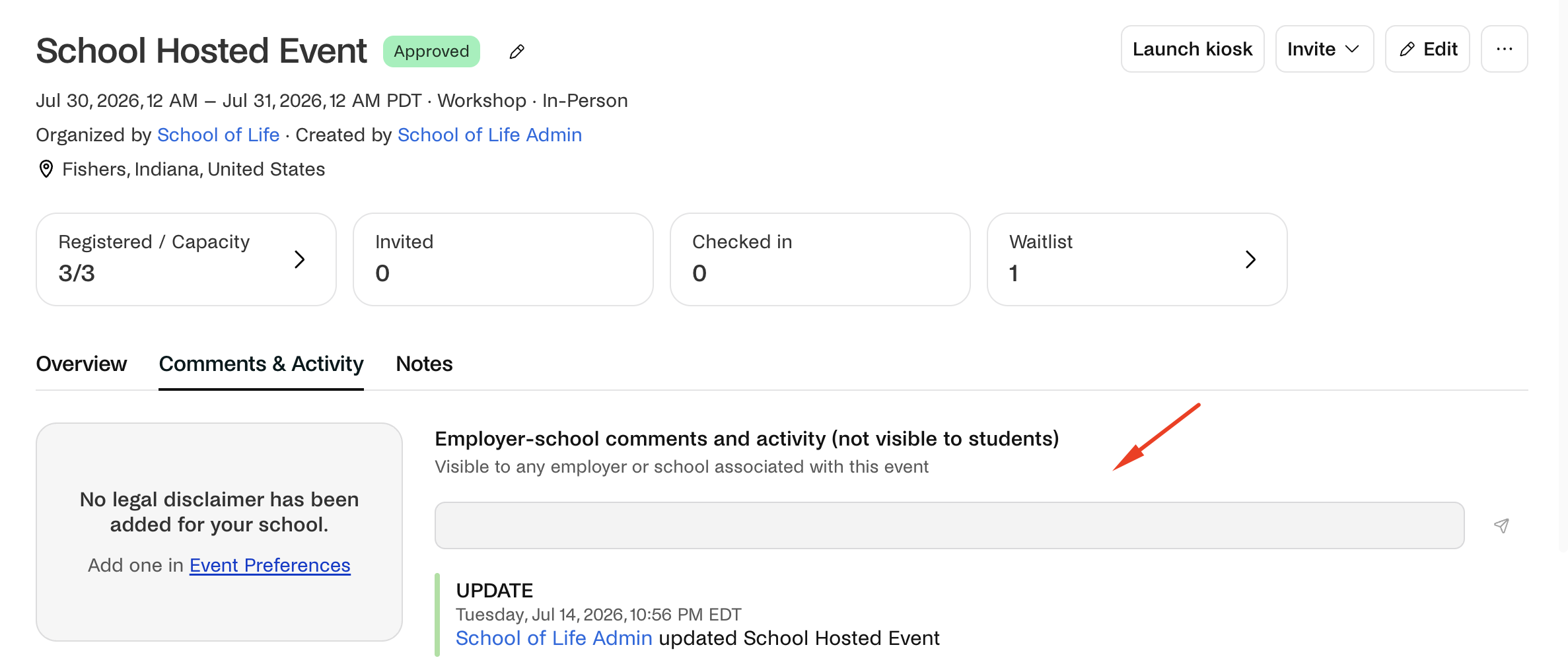Screen dimensions: 1568x672
Task: Click the No legal disclaimer message
Action: [219, 512]
